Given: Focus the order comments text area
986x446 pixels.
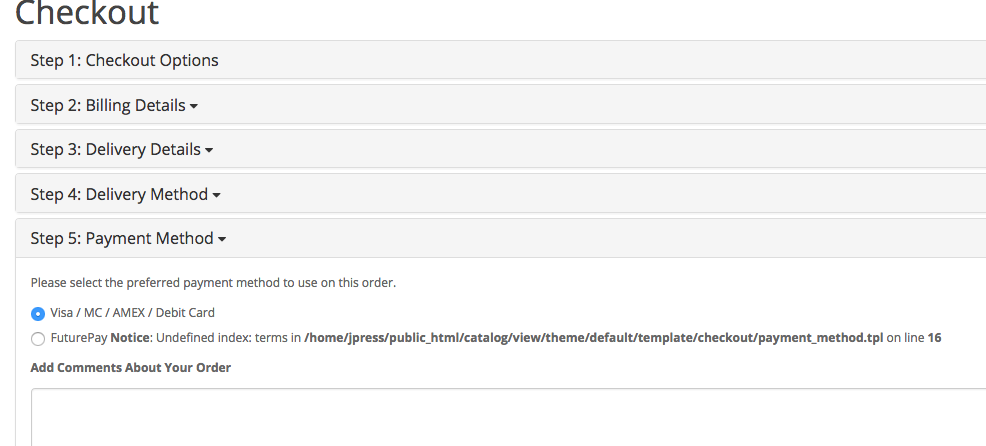Looking at the screenshot, I should [508, 417].
